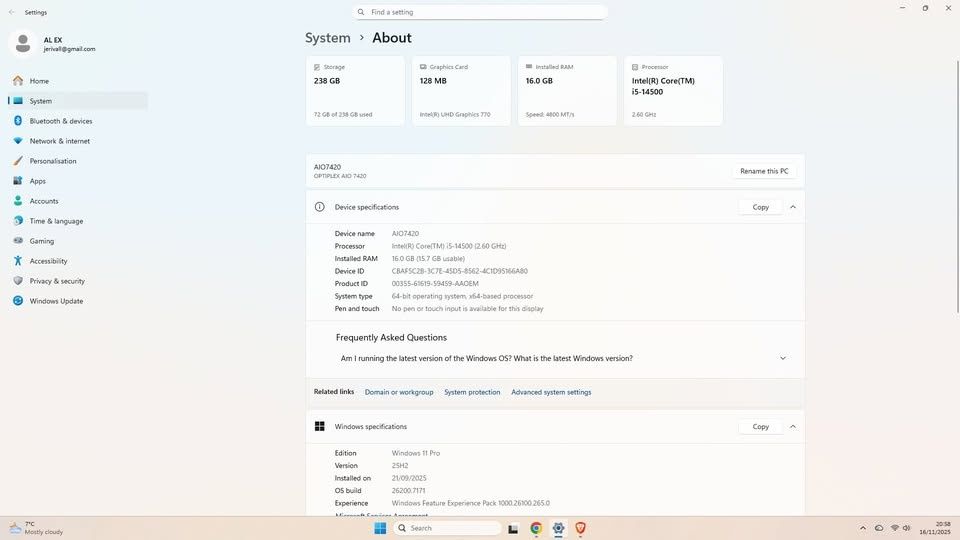Open System protection link
Screen dimensions: 960x540
point(472,392)
